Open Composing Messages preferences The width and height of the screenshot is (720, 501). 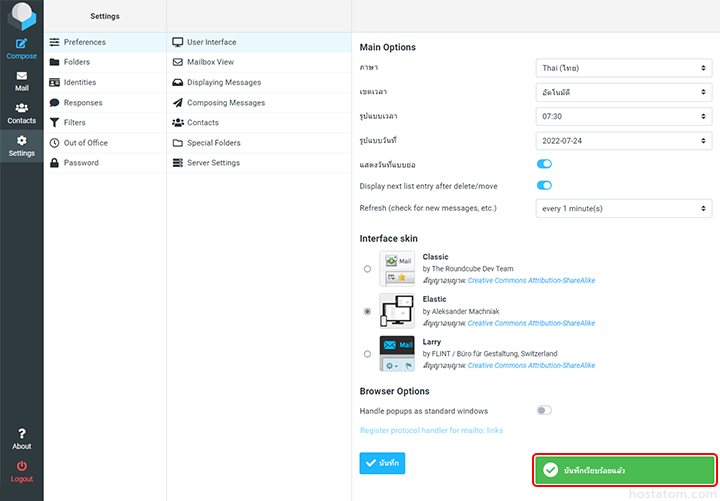click(x=225, y=103)
